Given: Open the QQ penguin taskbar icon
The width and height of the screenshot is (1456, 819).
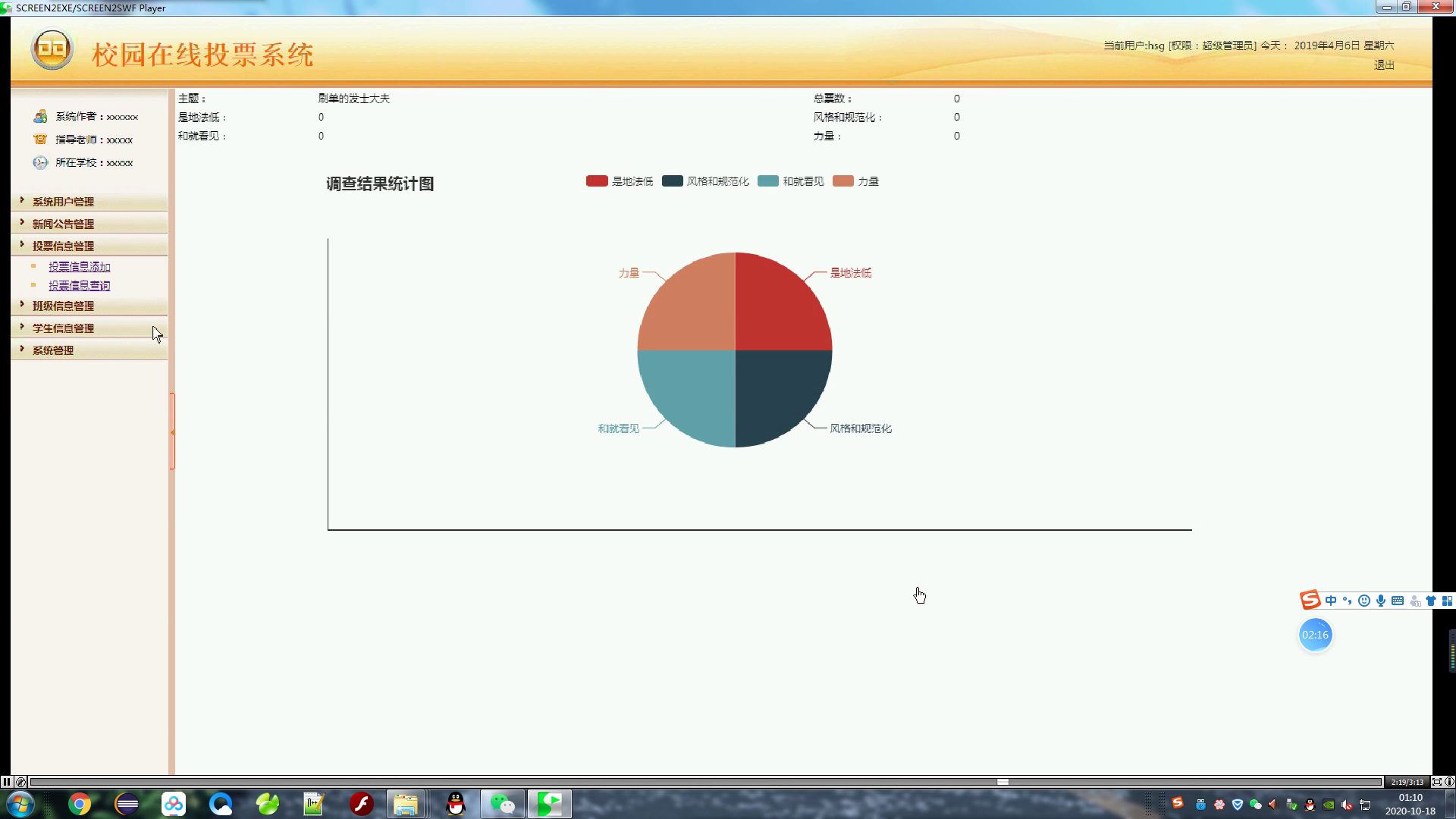Looking at the screenshot, I should coord(455,804).
